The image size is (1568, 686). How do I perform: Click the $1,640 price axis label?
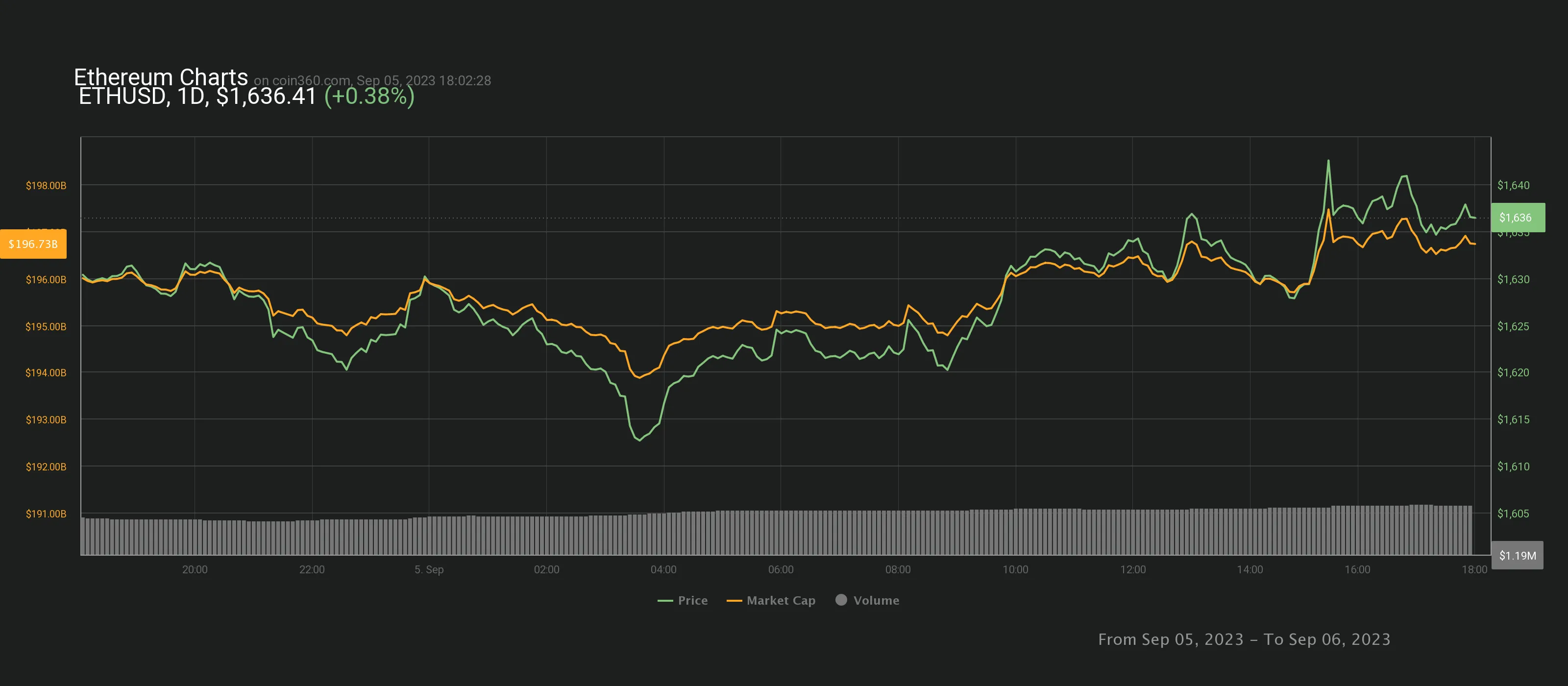tap(1513, 185)
